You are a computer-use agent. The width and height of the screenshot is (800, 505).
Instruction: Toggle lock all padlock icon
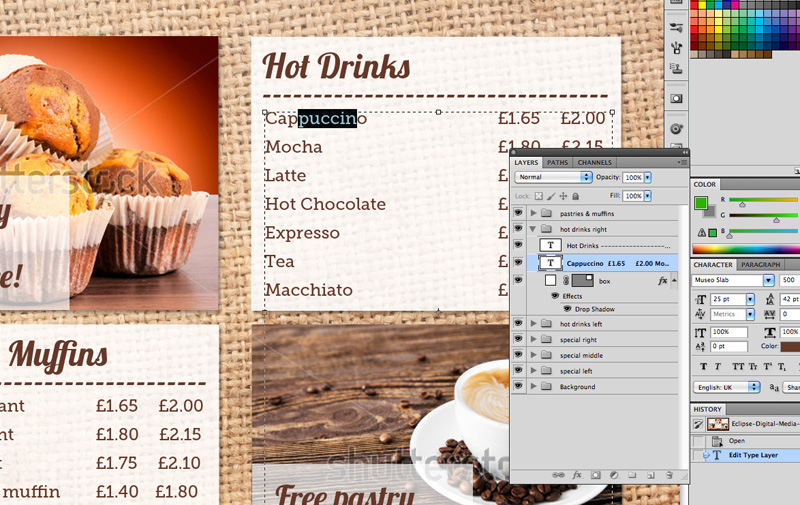click(x=576, y=196)
